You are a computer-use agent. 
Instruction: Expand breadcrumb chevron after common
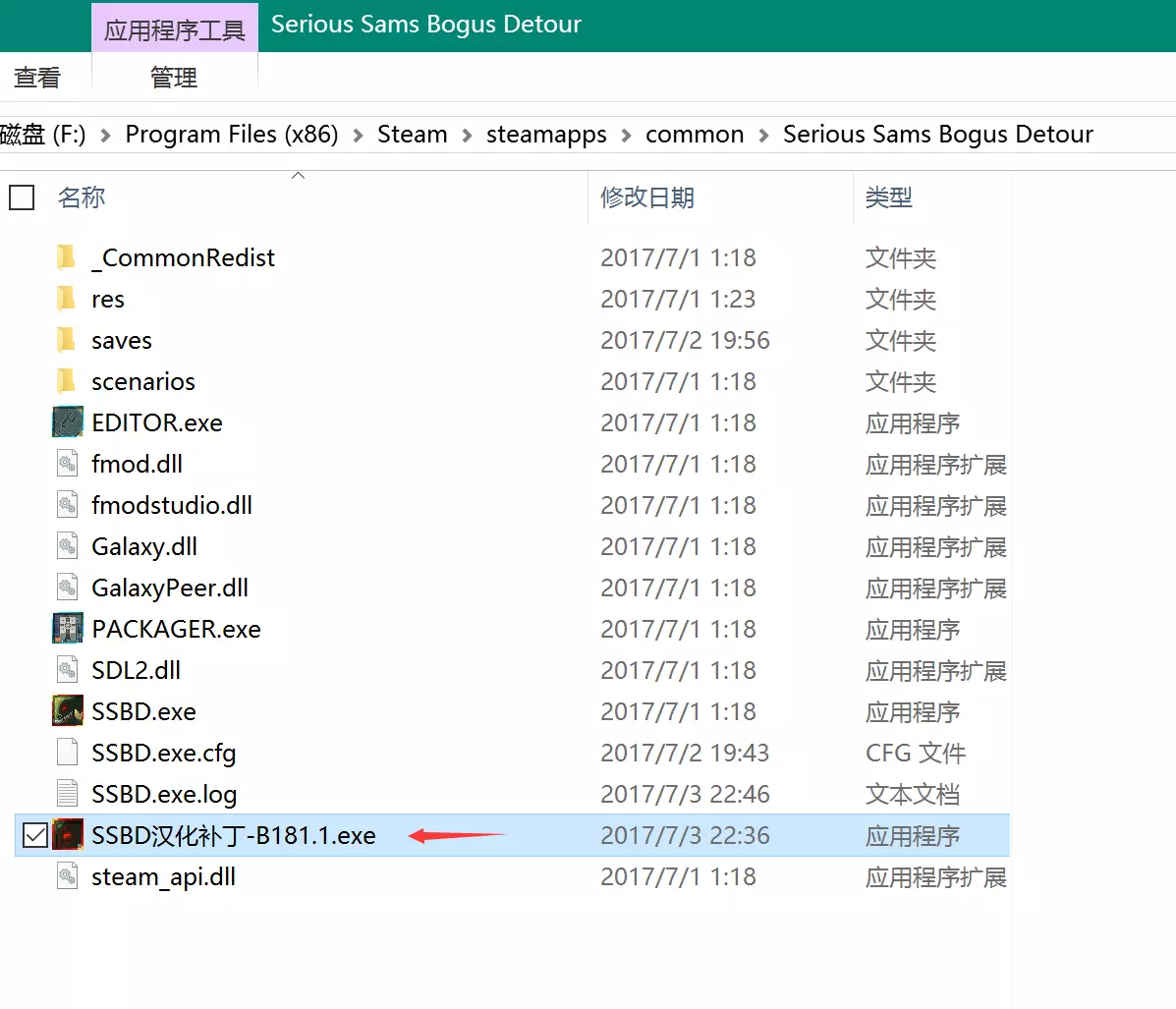763,135
